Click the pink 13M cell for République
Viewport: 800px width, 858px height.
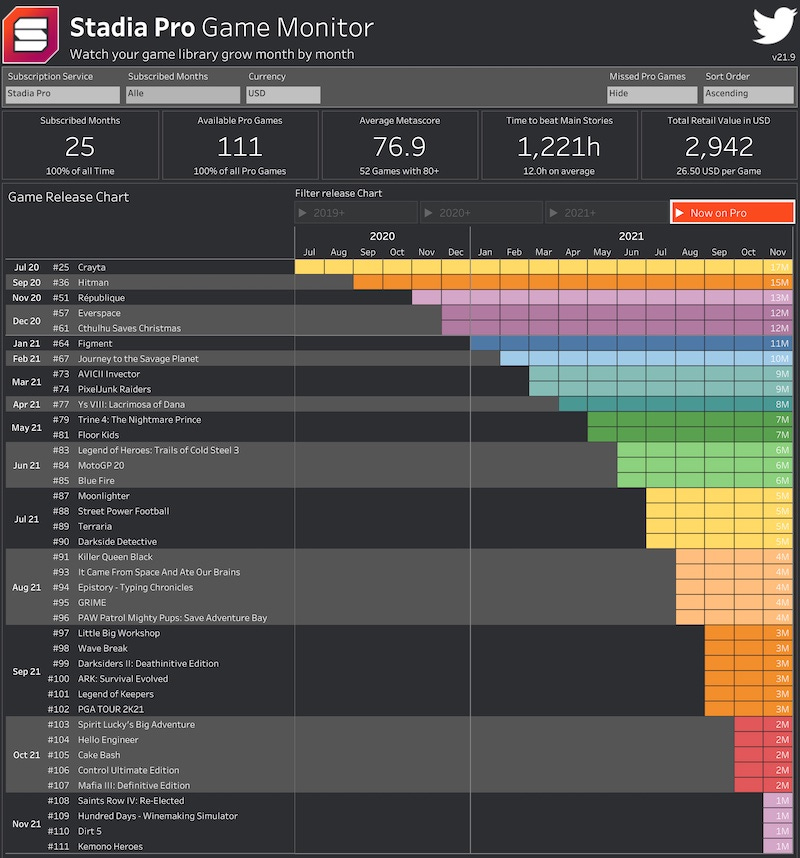[x=778, y=298]
